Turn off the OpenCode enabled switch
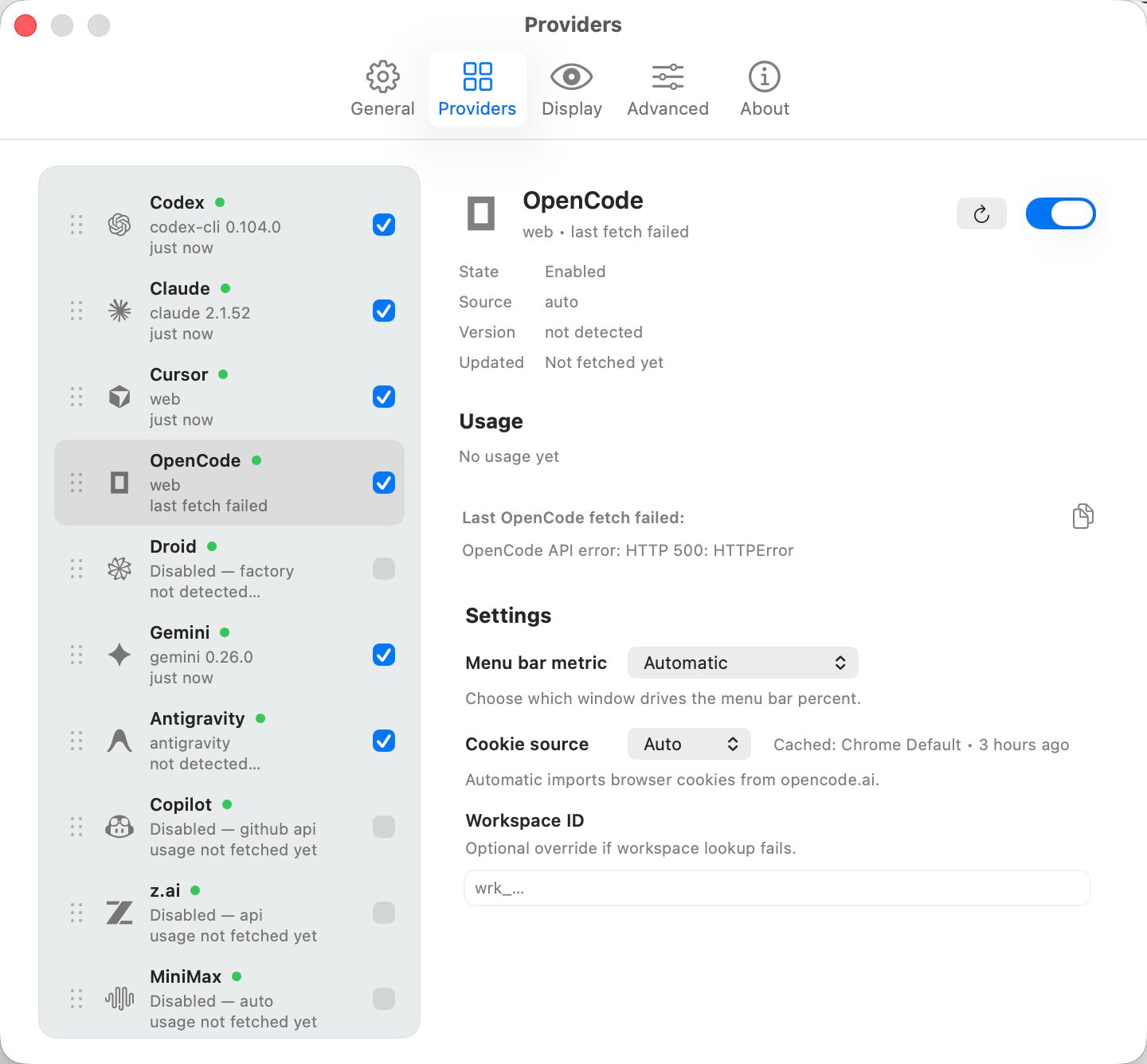This screenshot has height=1064, width=1147. pos(1061,213)
